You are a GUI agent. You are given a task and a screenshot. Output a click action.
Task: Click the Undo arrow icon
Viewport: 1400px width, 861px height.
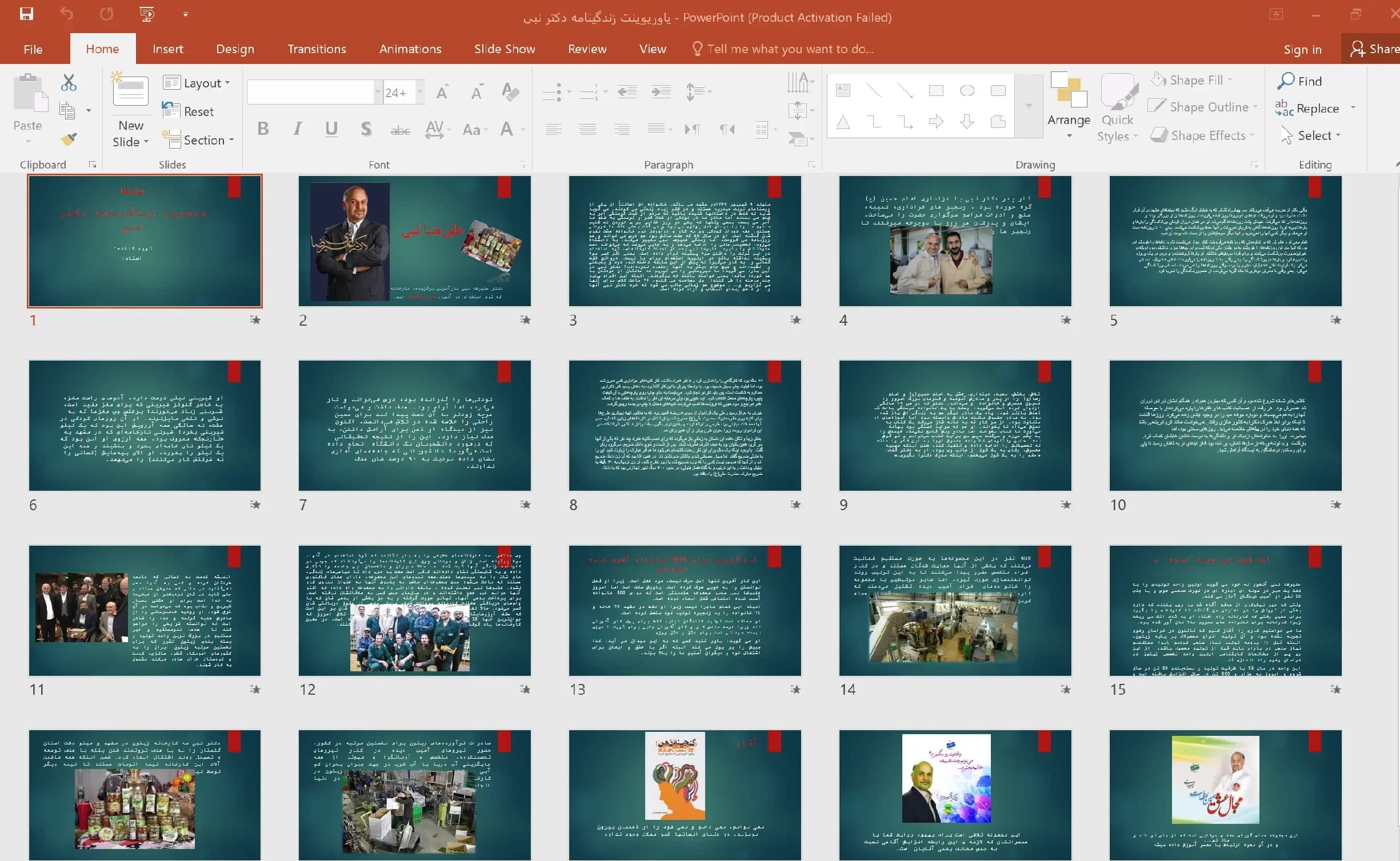[x=67, y=14]
